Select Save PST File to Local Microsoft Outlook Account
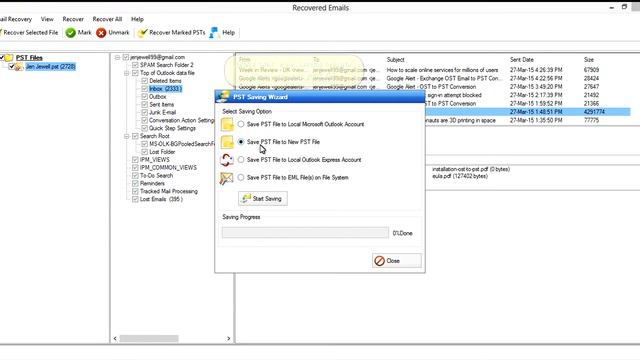 [241, 124]
